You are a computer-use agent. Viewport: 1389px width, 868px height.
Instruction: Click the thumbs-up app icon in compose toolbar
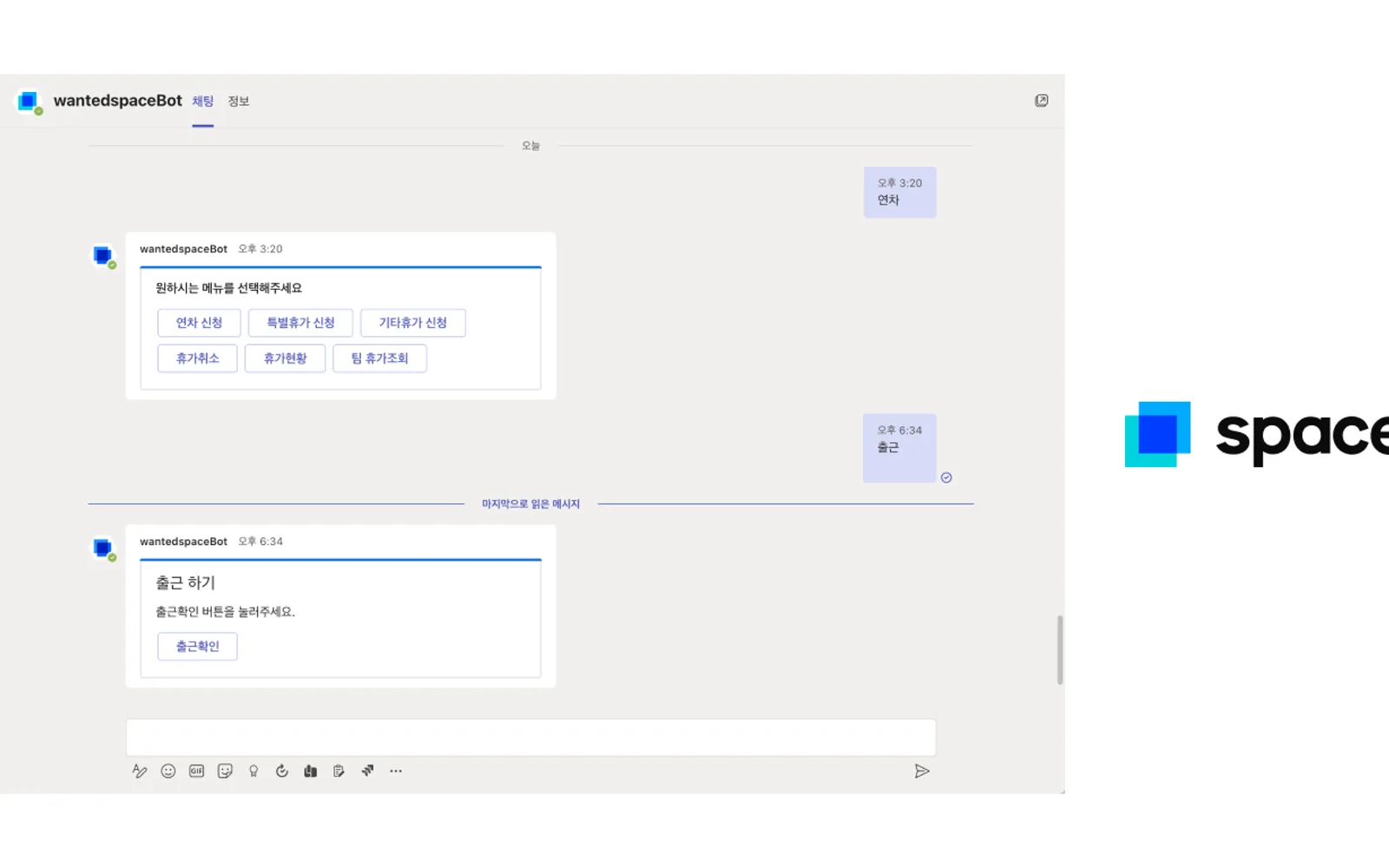tap(310, 771)
